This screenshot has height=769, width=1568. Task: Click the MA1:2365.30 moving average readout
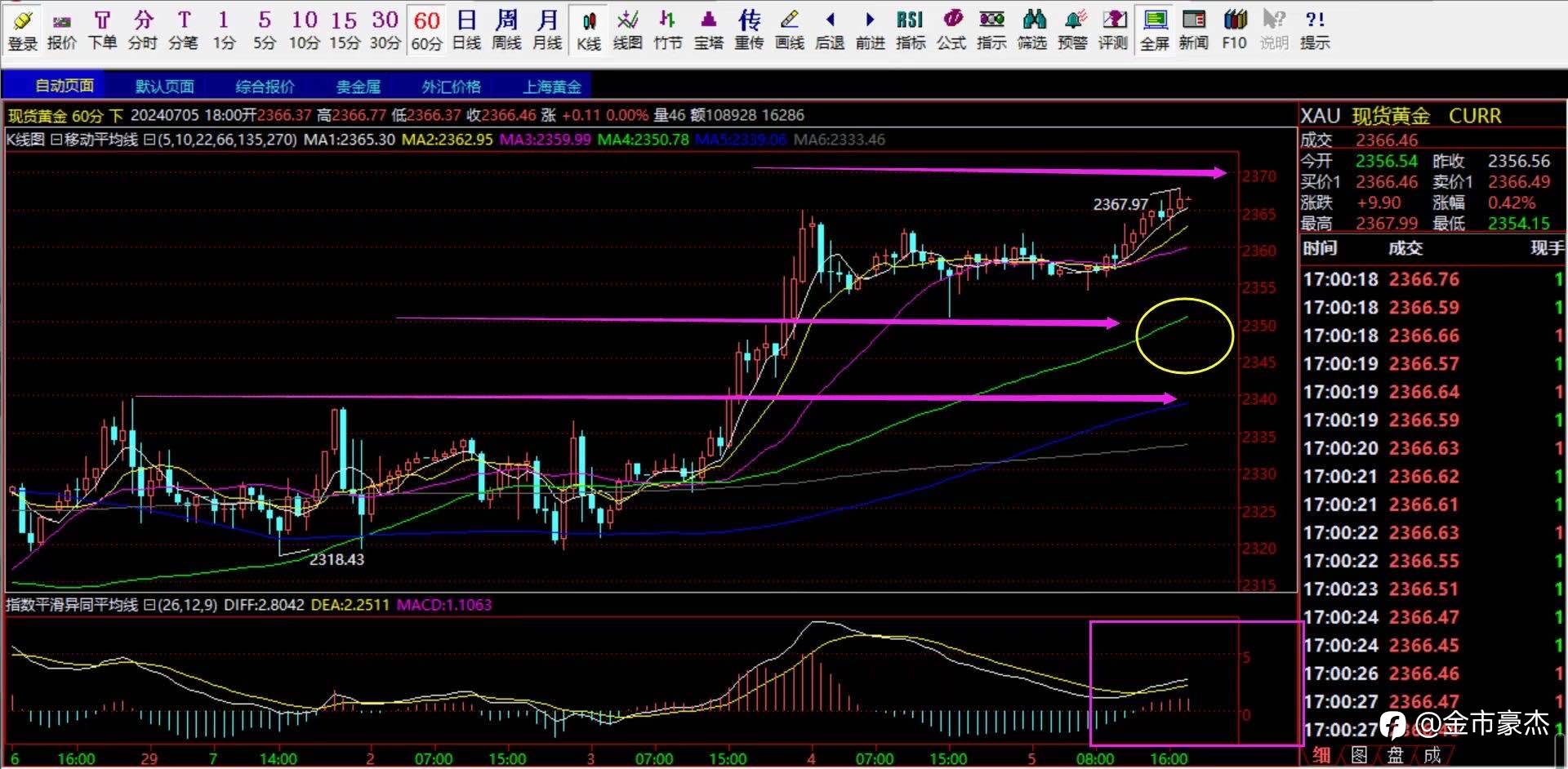(350, 140)
